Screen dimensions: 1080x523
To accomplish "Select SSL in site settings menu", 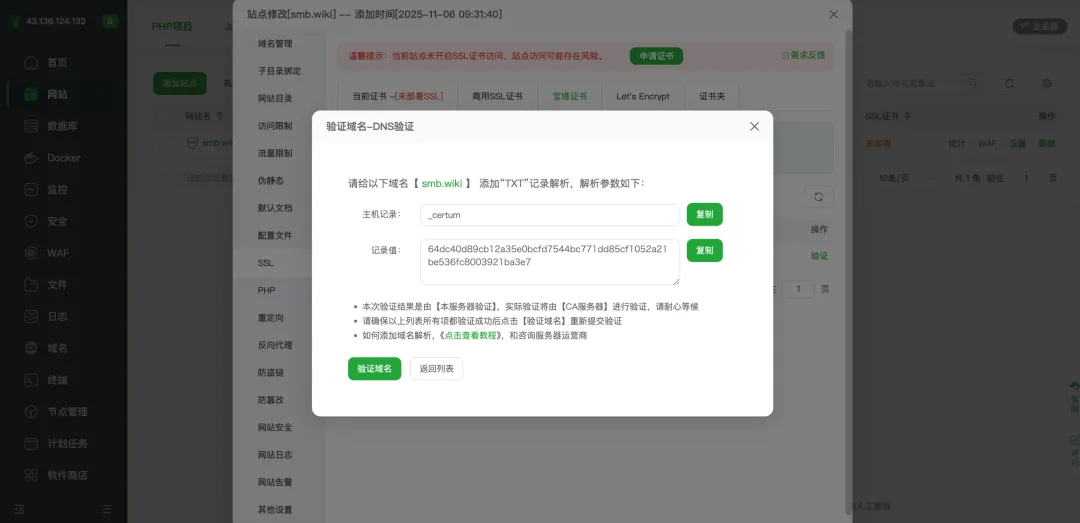I will tap(266, 263).
